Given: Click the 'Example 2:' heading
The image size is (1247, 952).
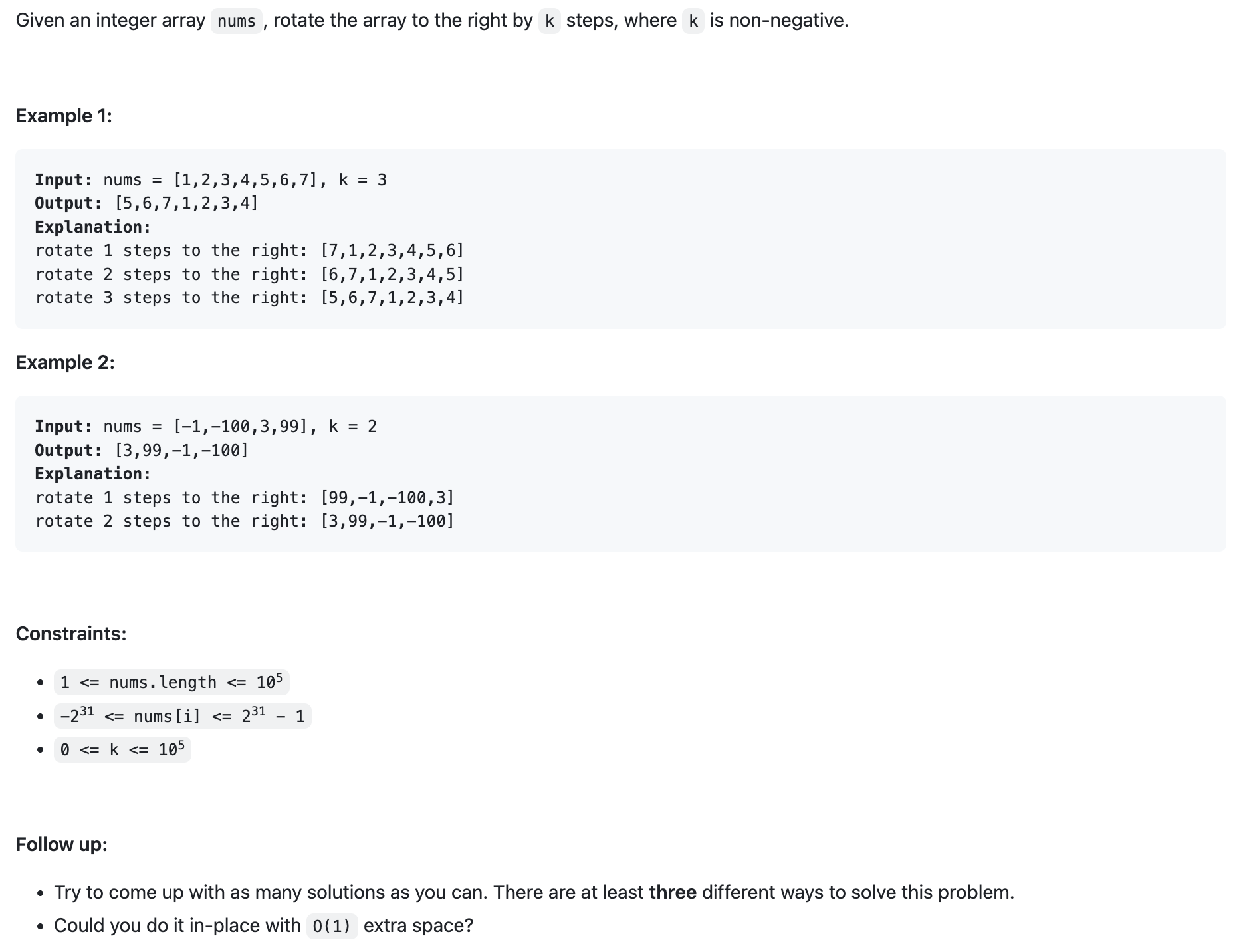Looking at the screenshot, I should coord(65,362).
